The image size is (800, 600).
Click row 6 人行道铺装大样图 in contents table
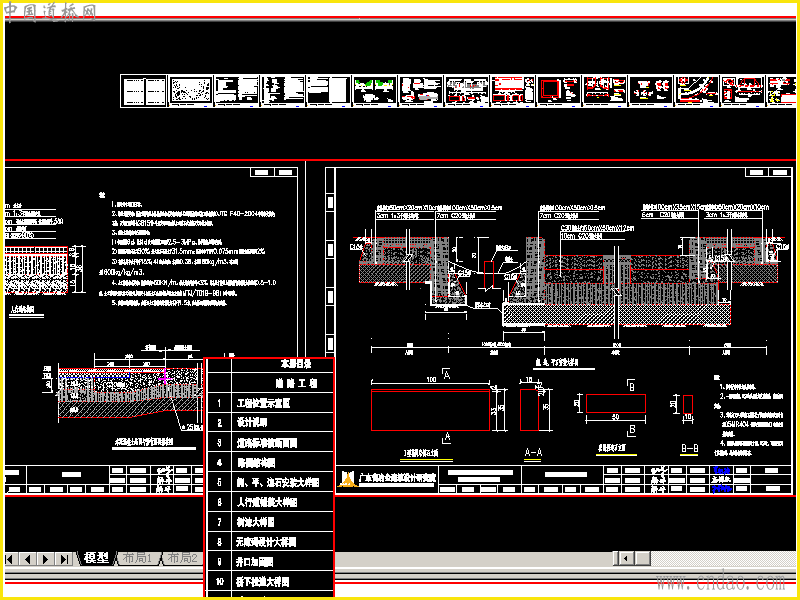(x=270, y=503)
